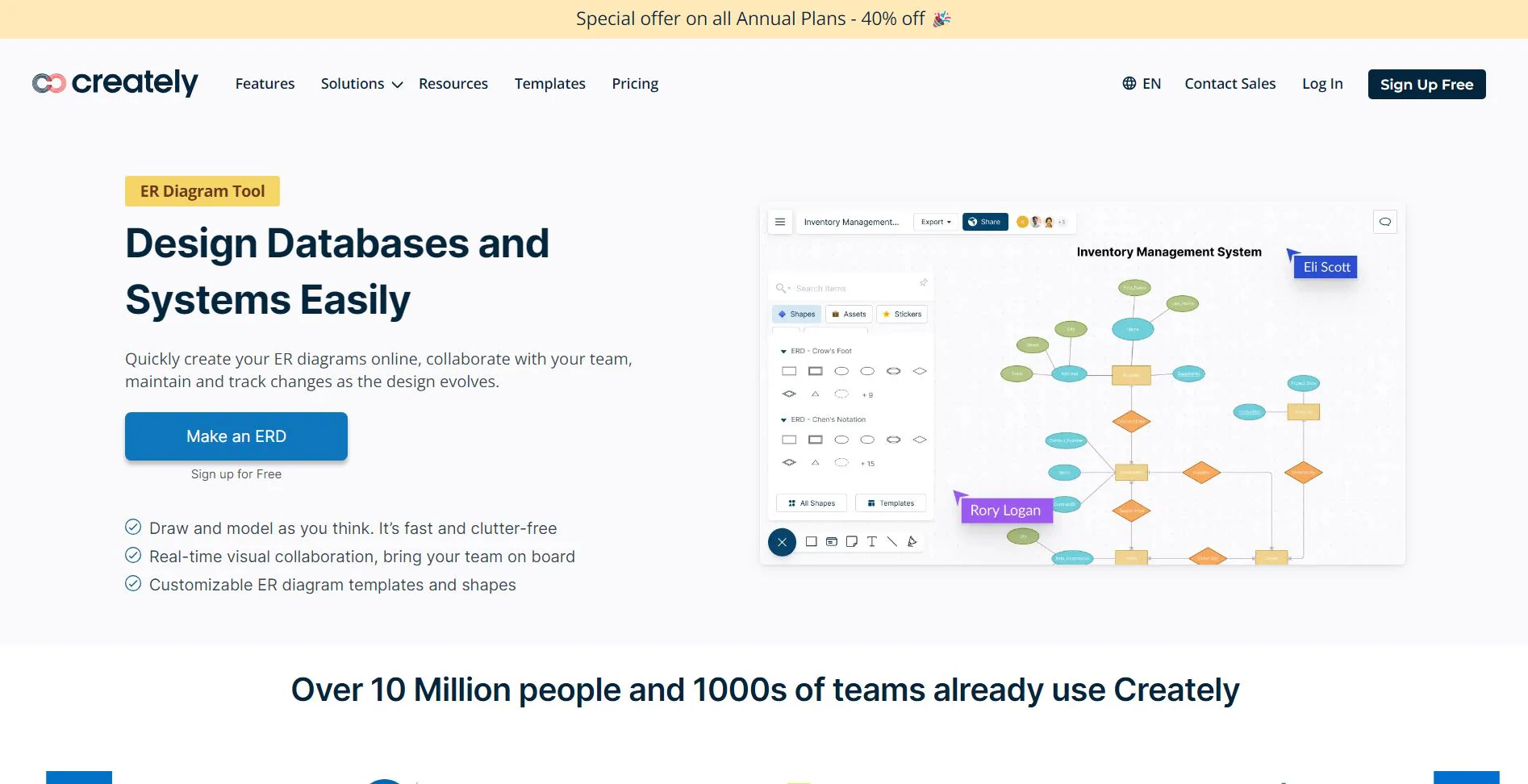Click checkmark icon beside 'Real-time visual collaboration'
This screenshot has height=784, width=1528.
(133, 556)
